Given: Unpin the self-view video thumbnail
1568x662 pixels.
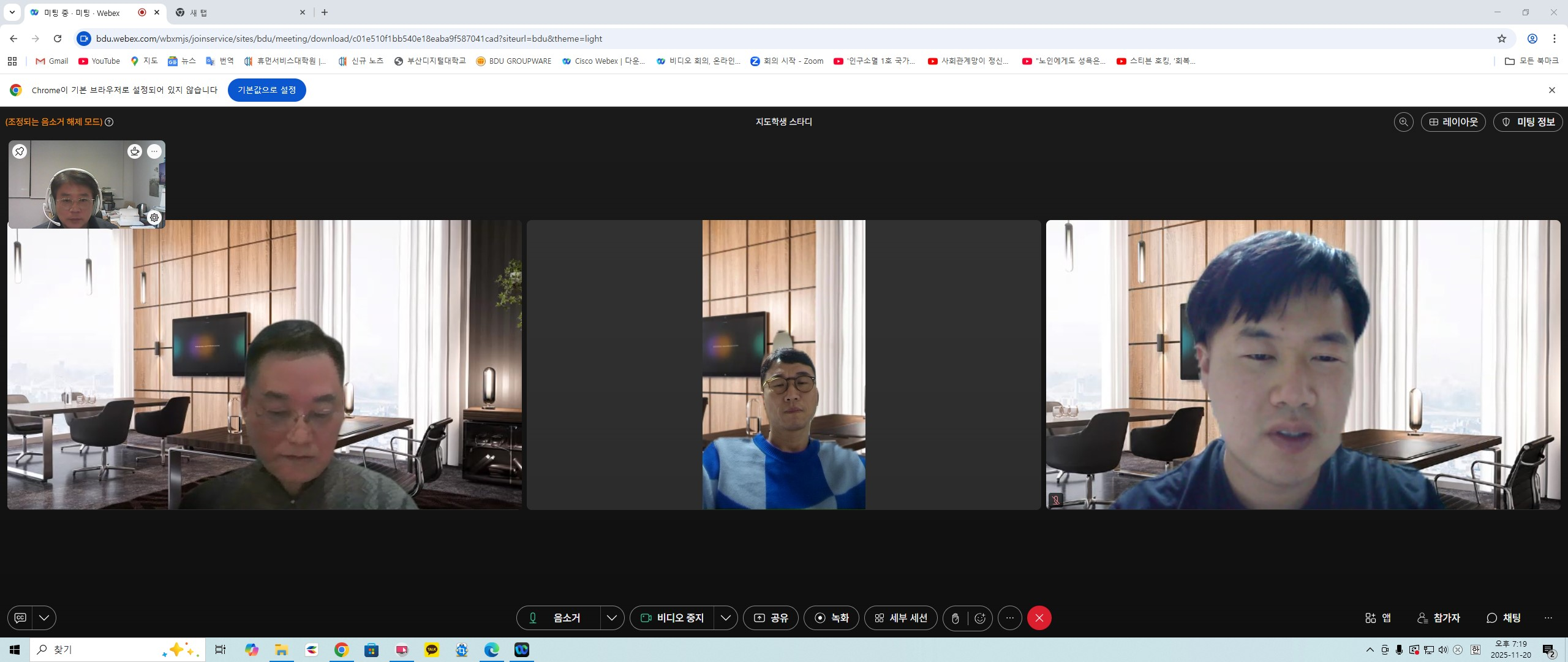Looking at the screenshot, I should (20, 151).
